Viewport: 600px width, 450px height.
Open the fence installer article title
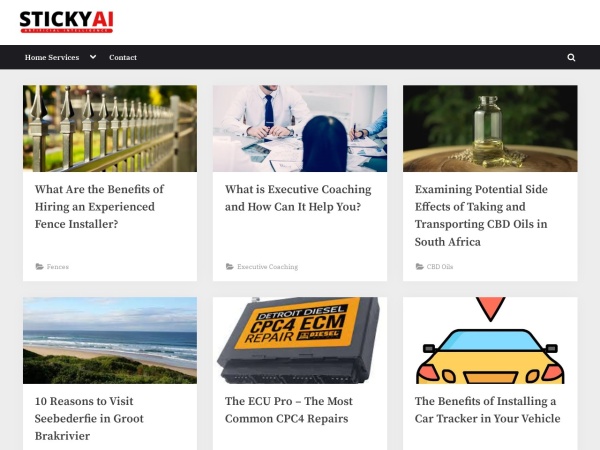(99, 207)
